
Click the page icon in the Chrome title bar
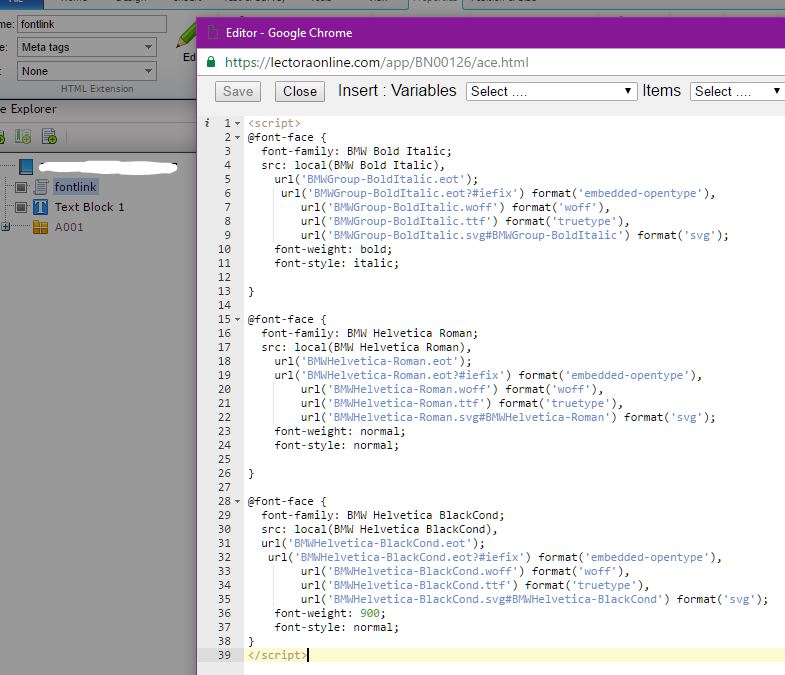tap(213, 33)
